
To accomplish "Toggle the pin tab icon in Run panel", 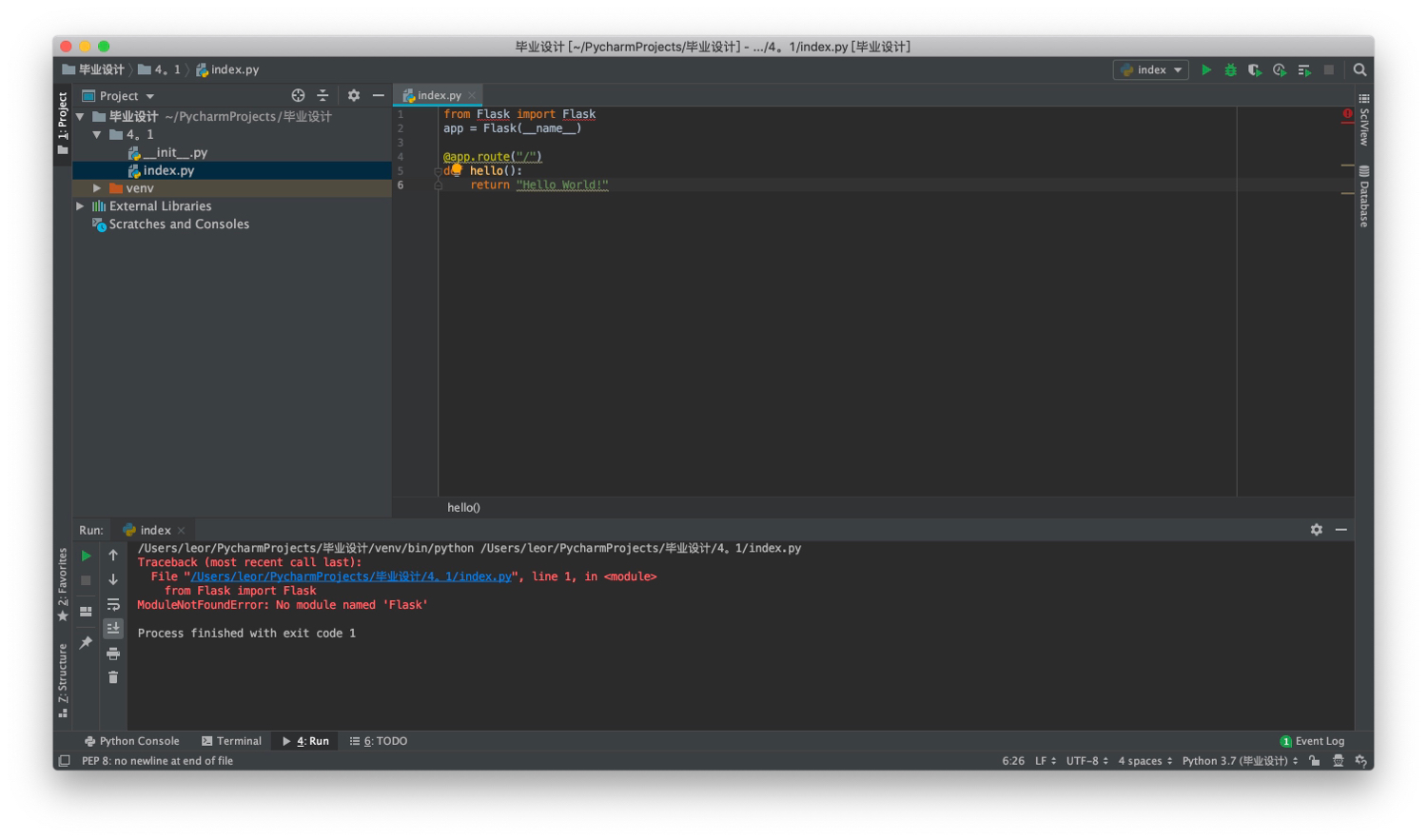I will pos(87,643).
